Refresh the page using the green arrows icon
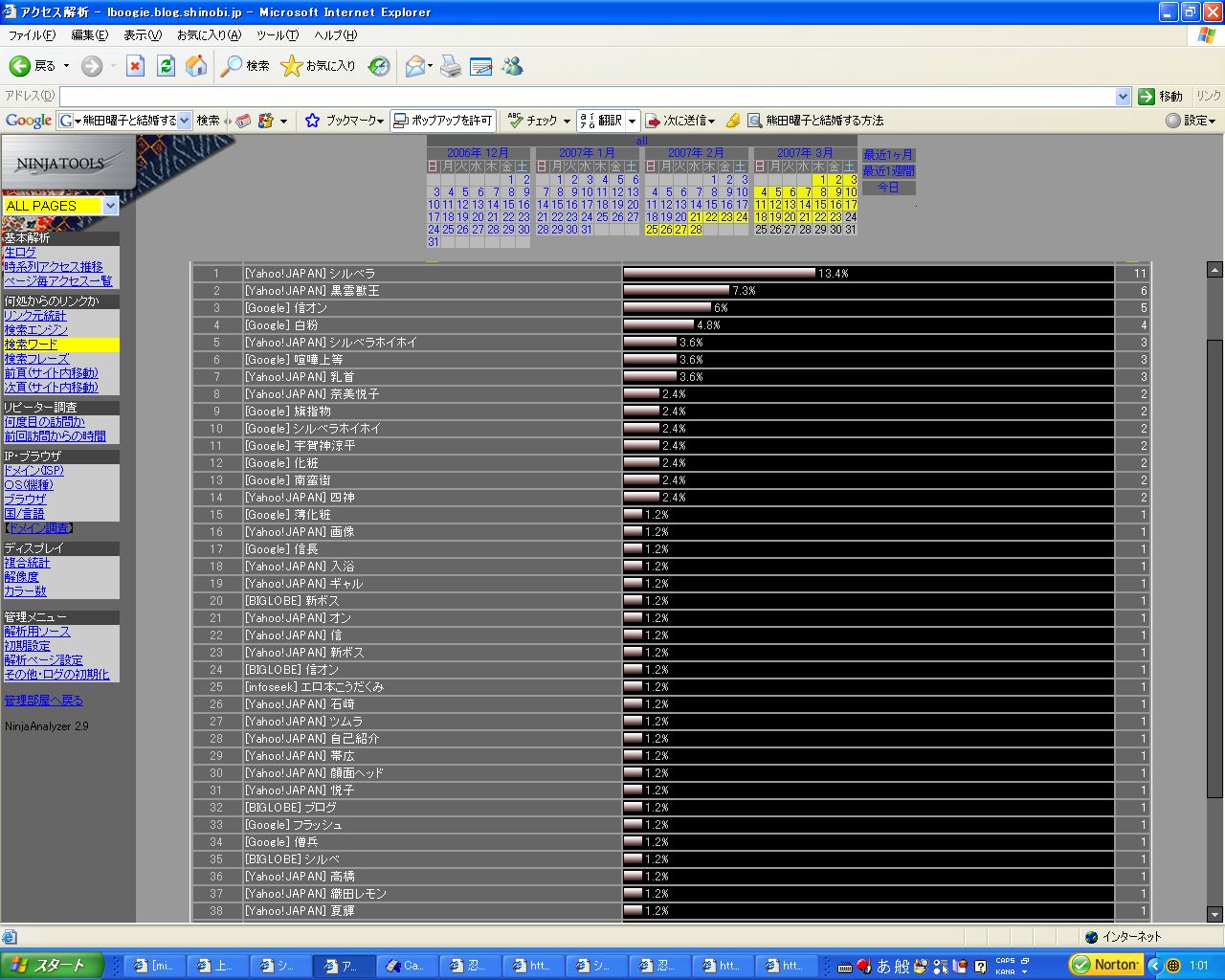Viewport: 1225px width, 980px height. pyautogui.click(x=166, y=66)
